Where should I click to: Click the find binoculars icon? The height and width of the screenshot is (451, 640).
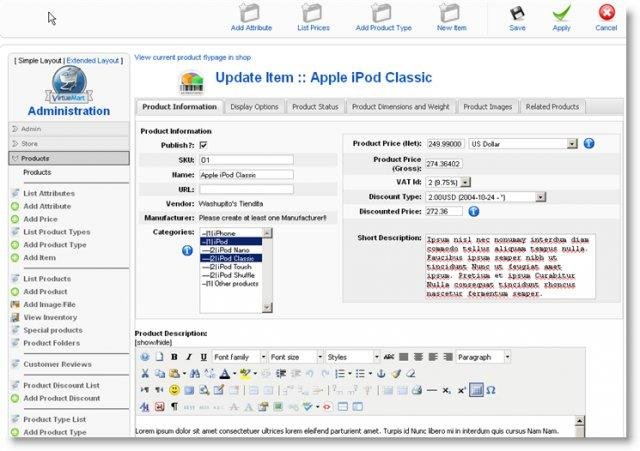point(195,373)
